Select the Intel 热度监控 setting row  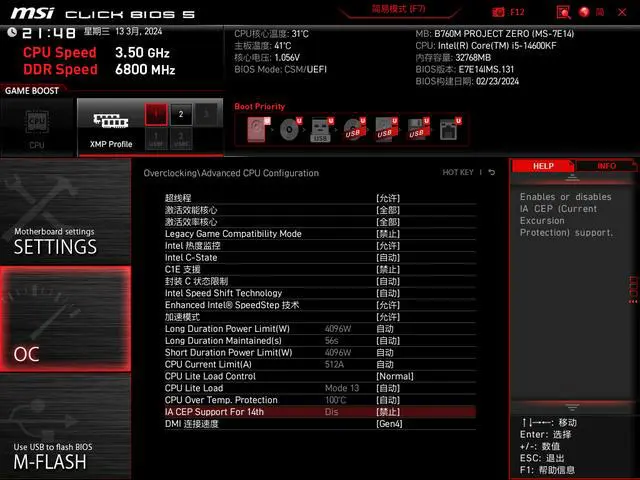tap(320, 246)
